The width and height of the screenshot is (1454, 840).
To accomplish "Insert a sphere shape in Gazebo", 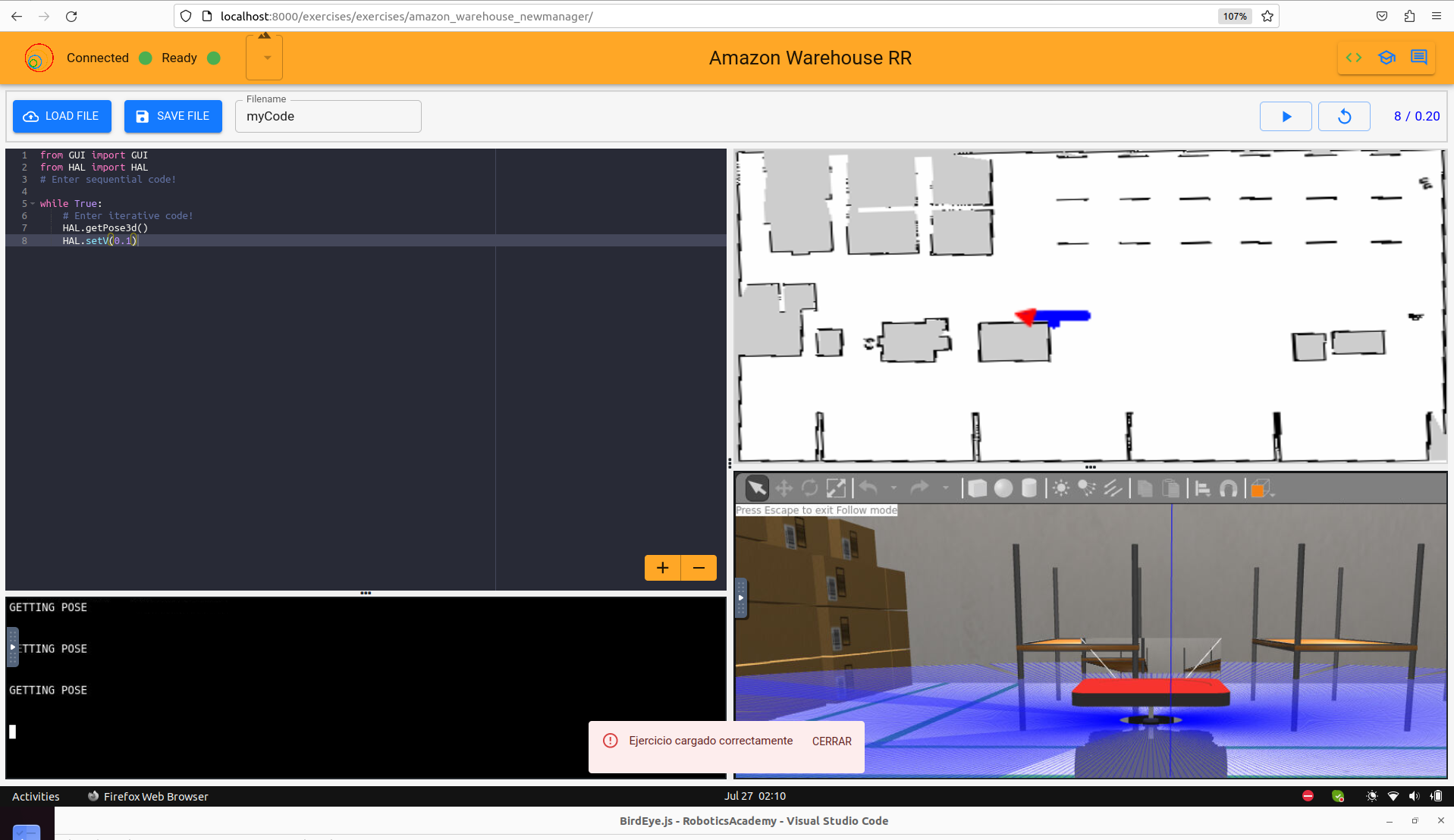I will [x=1003, y=488].
